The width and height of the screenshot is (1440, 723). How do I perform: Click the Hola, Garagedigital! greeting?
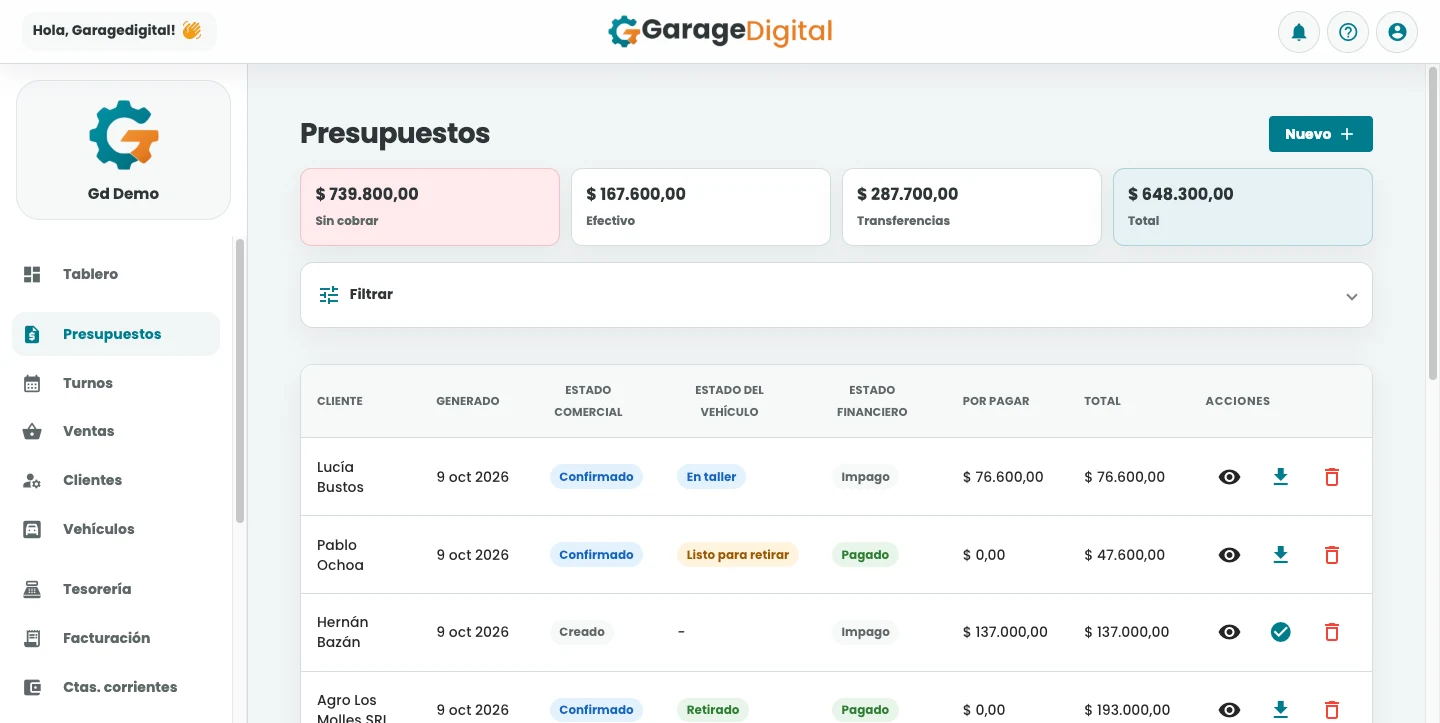pyautogui.click(x=118, y=31)
